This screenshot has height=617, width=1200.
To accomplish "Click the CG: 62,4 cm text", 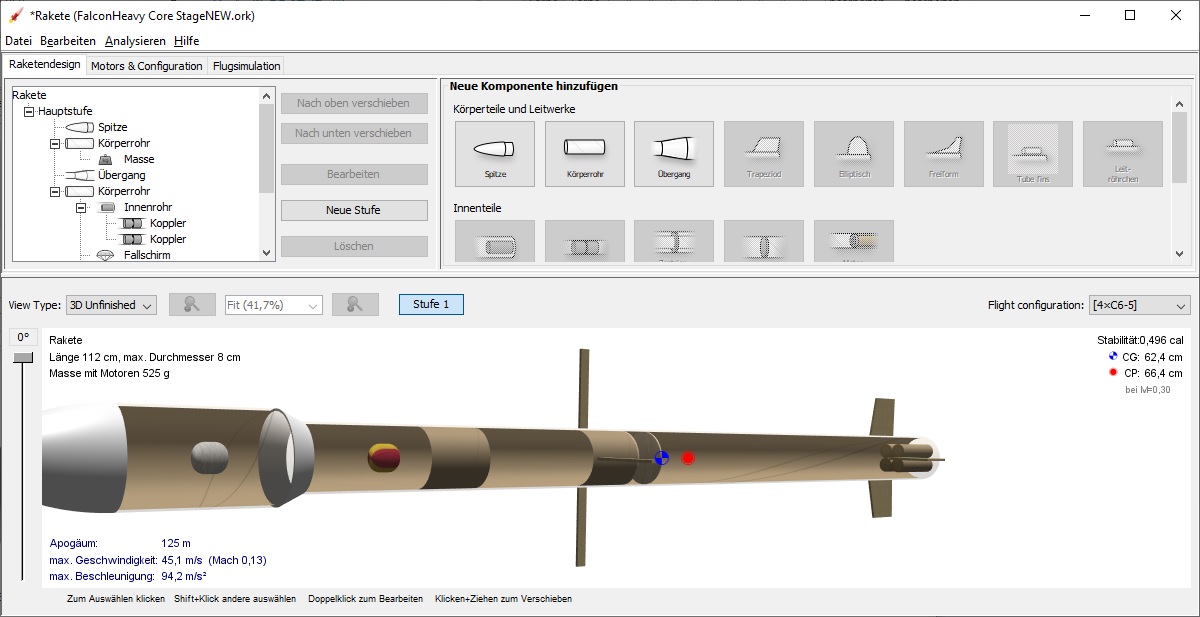I will pyautogui.click(x=1152, y=357).
